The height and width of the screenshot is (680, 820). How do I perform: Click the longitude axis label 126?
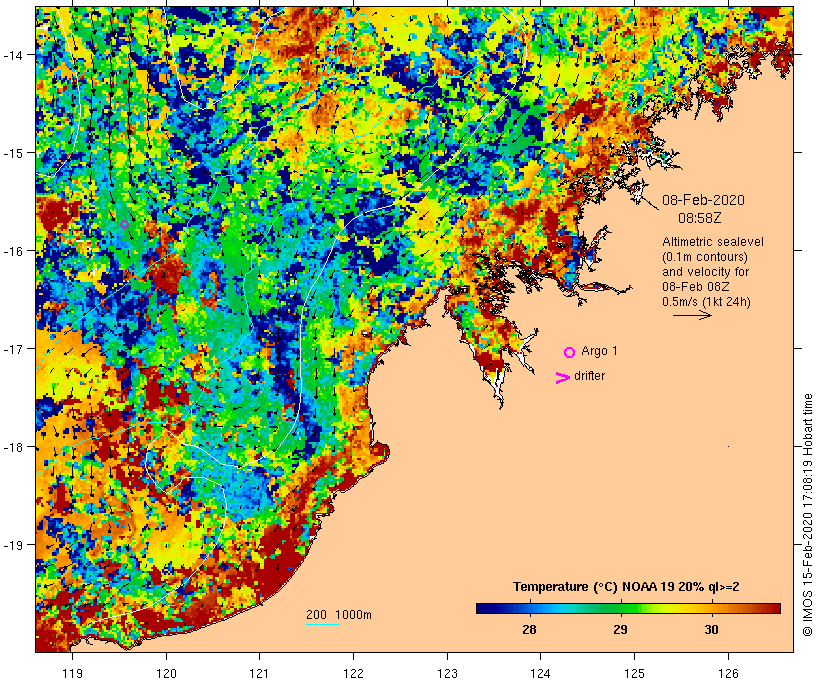728,673
